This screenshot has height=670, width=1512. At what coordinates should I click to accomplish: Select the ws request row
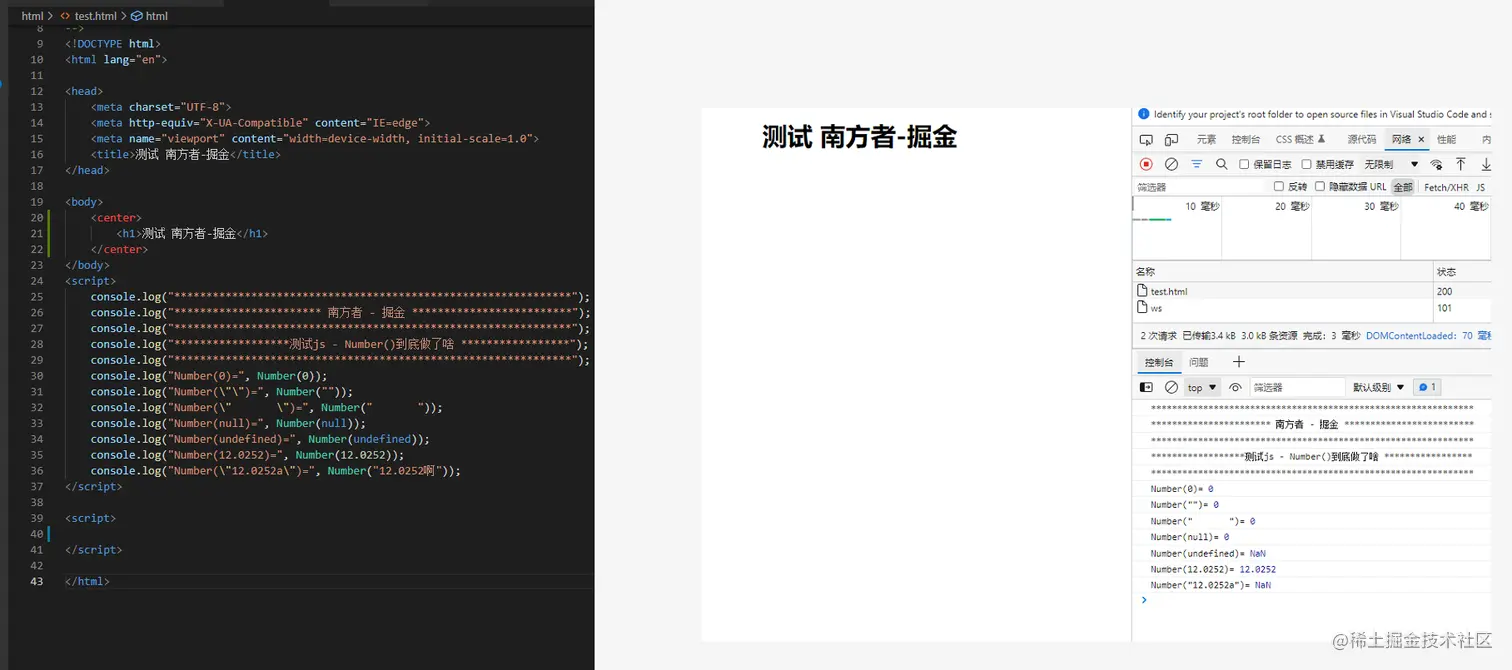tap(1312, 308)
